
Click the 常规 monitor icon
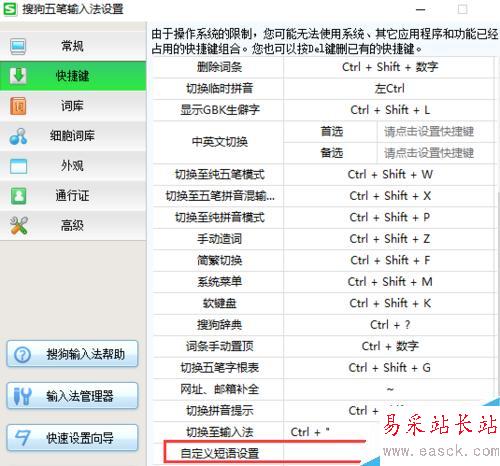coord(18,47)
